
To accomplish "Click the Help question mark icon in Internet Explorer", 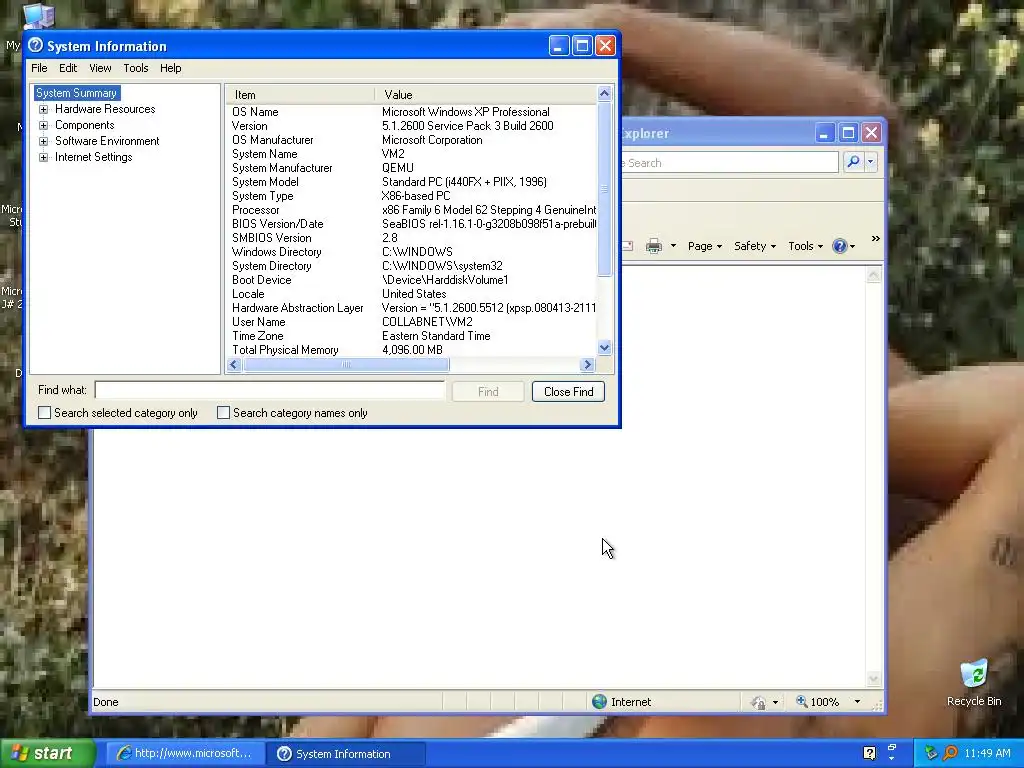I will [x=840, y=246].
